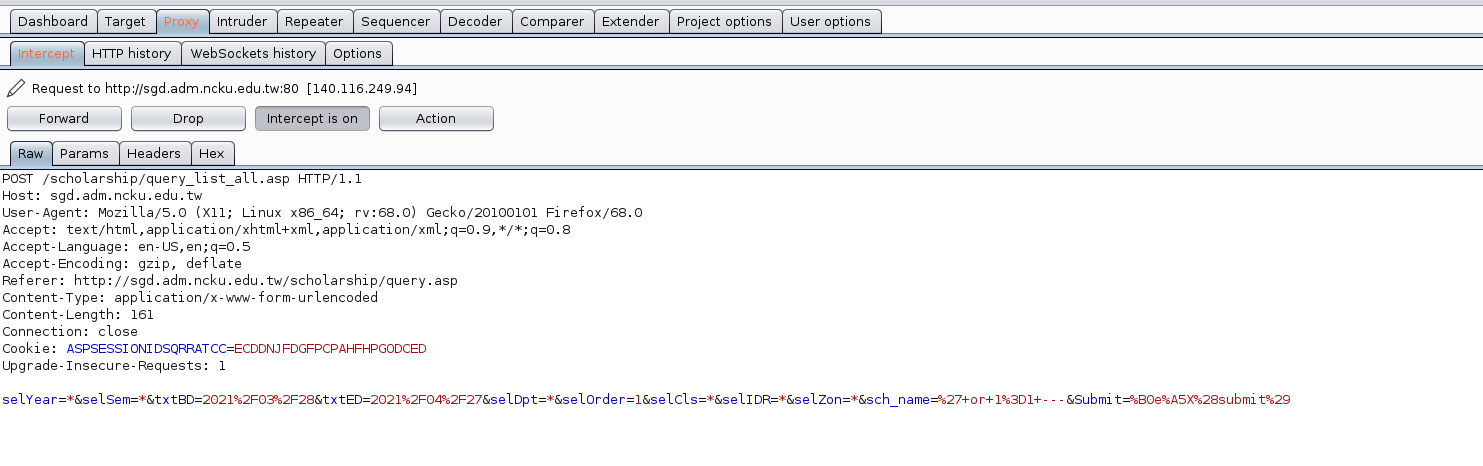Switch to the Headers view
1483x466 pixels.
pyautogui.click(x=154, y=153)
